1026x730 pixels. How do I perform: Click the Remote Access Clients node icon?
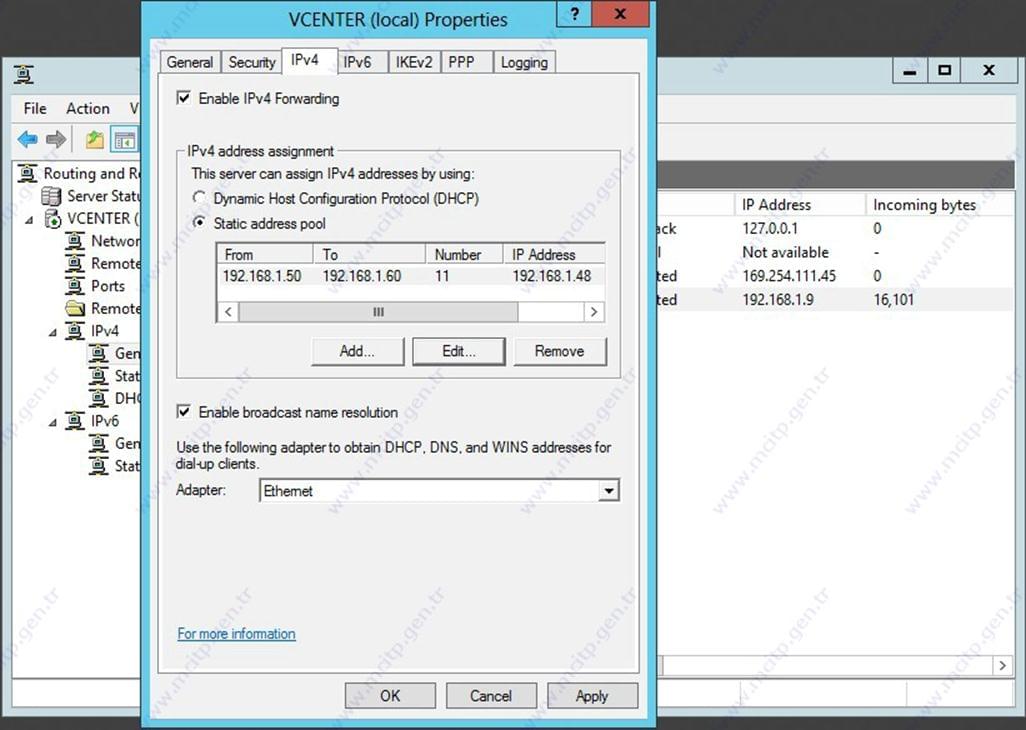tap(75, 263)
